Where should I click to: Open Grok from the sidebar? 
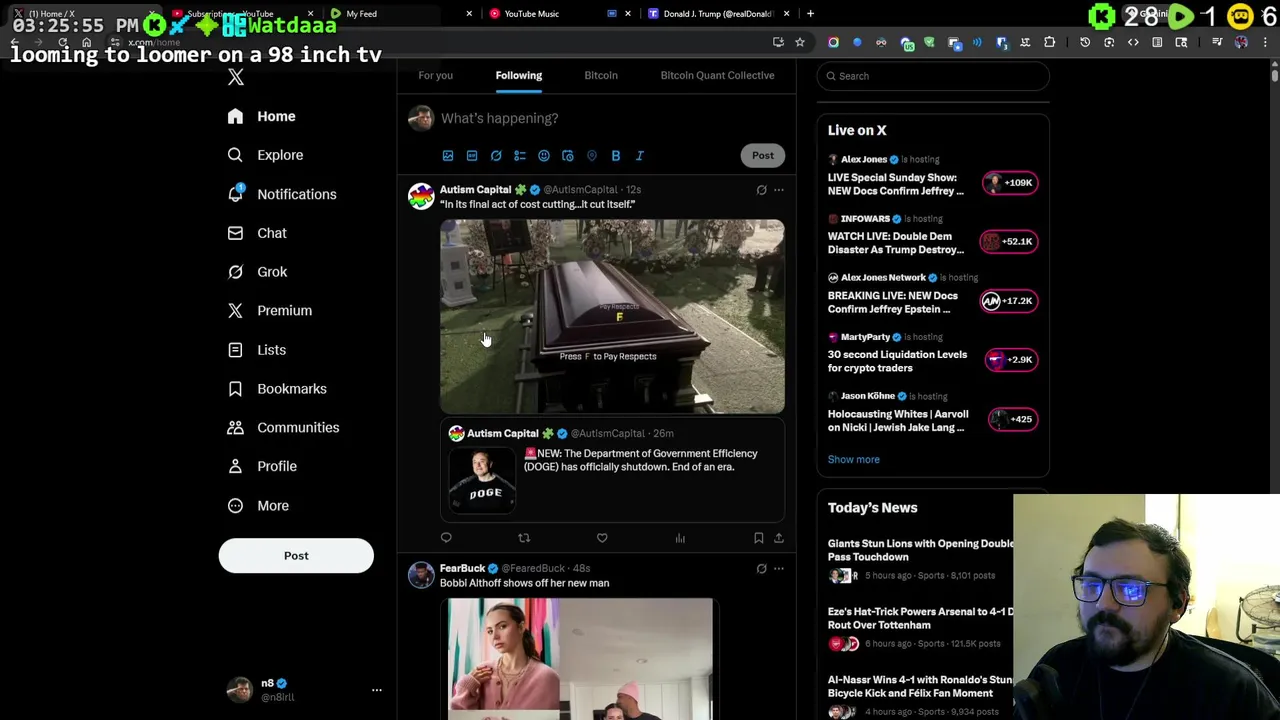257,272
